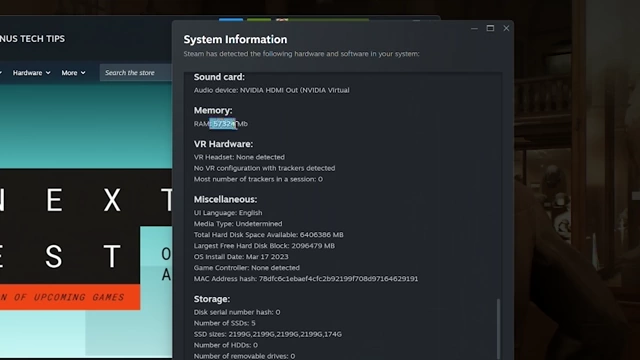Click Number of HDDs: 0 line
This screenshot has height=360, width=640.
click(x=226, y=345)
